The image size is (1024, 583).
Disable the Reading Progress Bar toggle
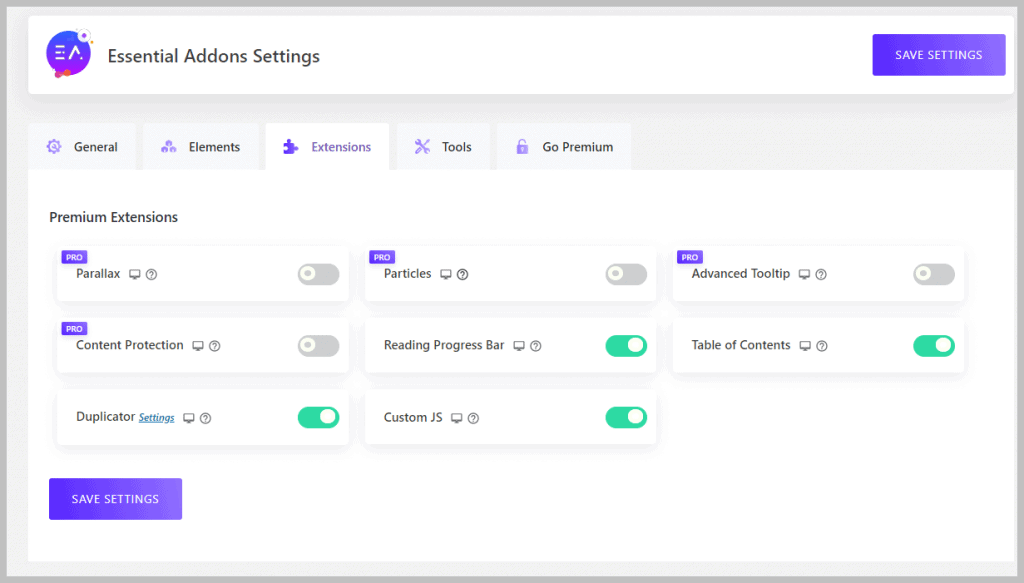click(626, 345)
